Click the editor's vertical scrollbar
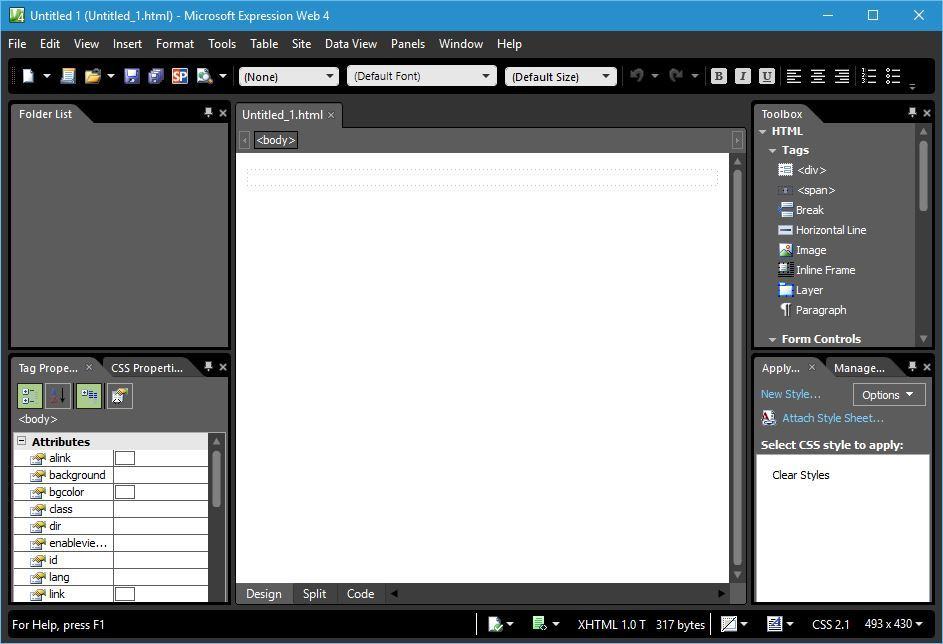 737,367
